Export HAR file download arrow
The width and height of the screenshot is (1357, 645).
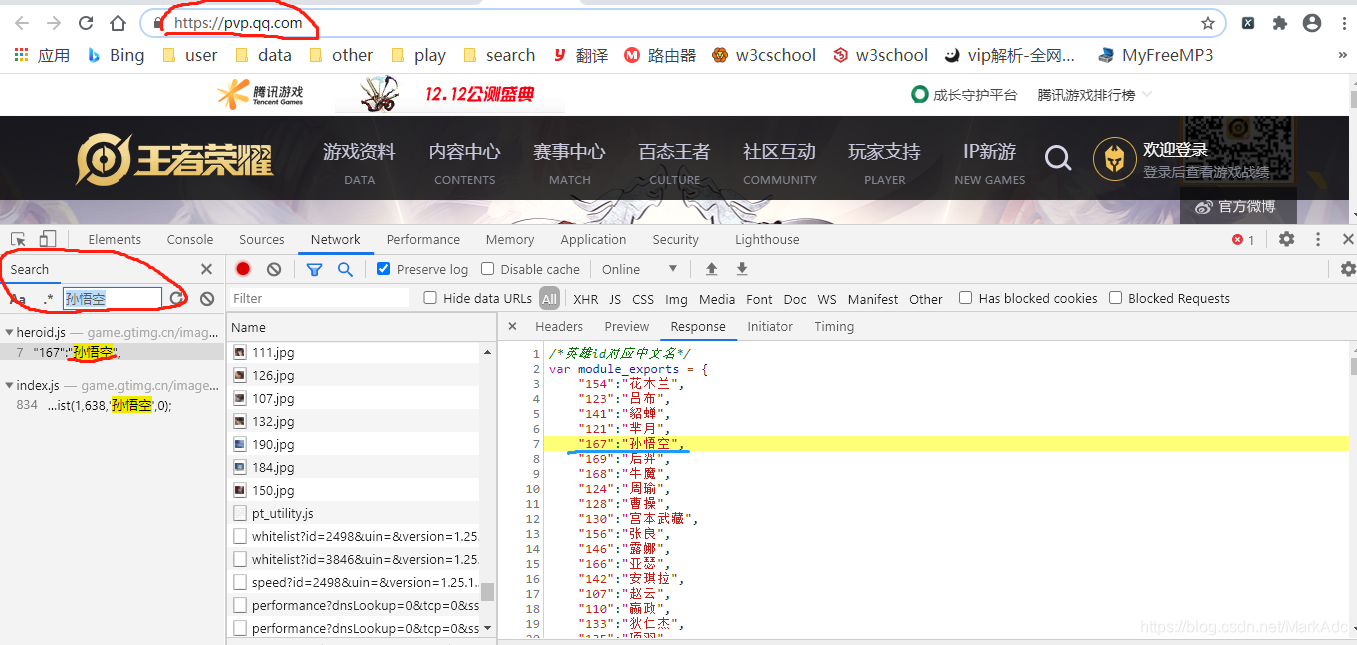pyautogui.click(x=742, y=269)
